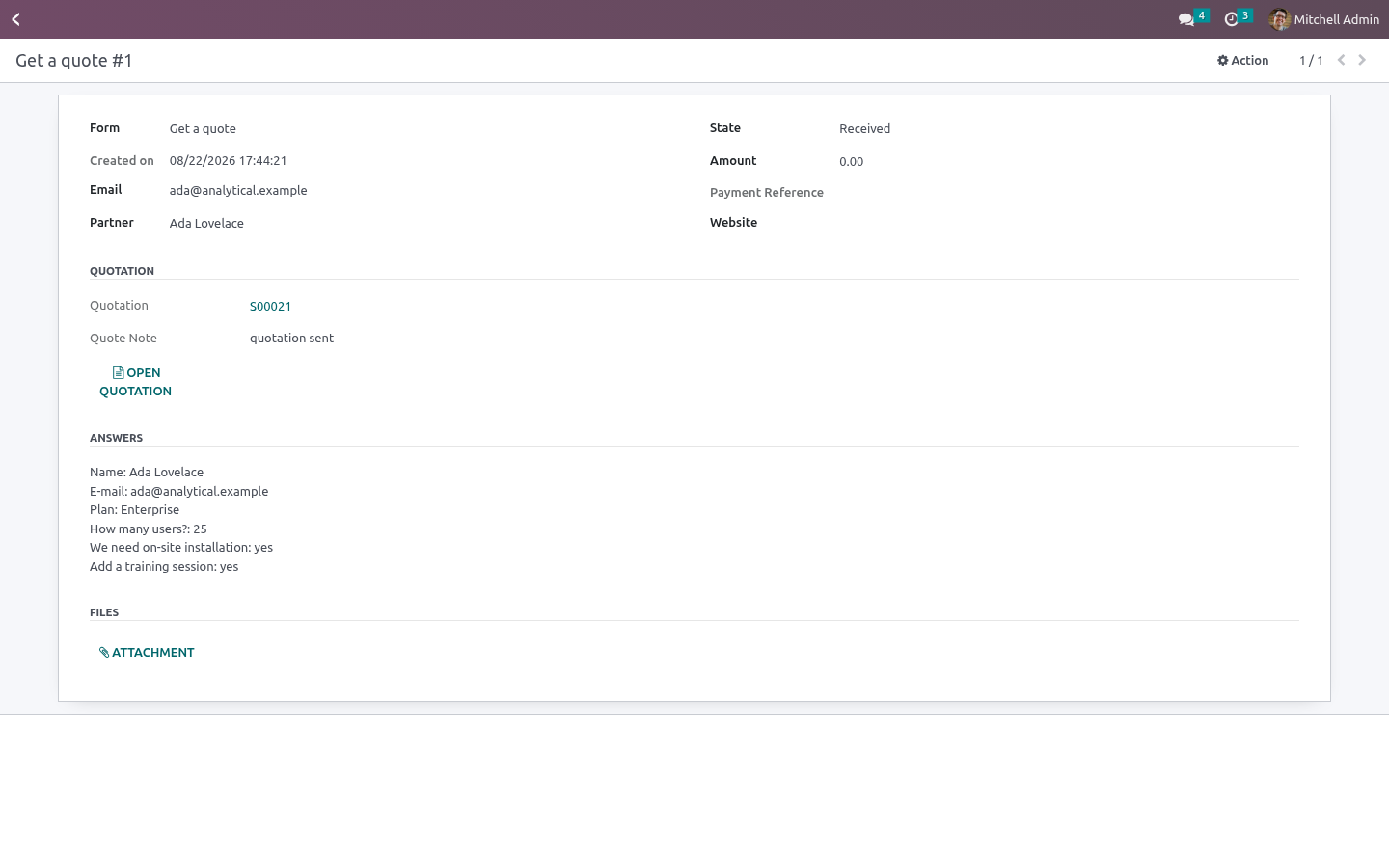
Task: Open the Action gear menu
Action: [1242, 60]
